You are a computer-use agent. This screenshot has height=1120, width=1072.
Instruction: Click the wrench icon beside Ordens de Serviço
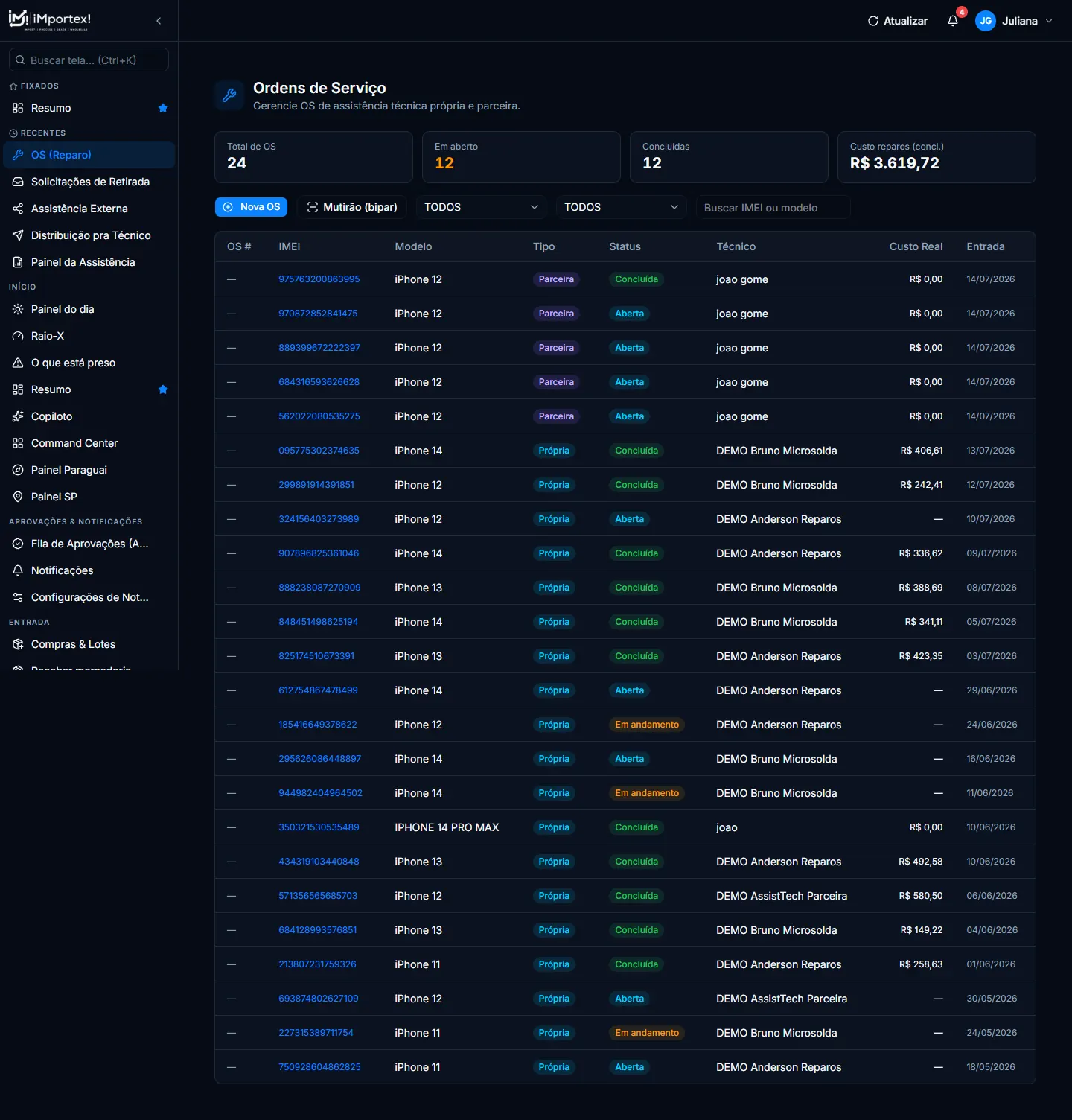229,95
